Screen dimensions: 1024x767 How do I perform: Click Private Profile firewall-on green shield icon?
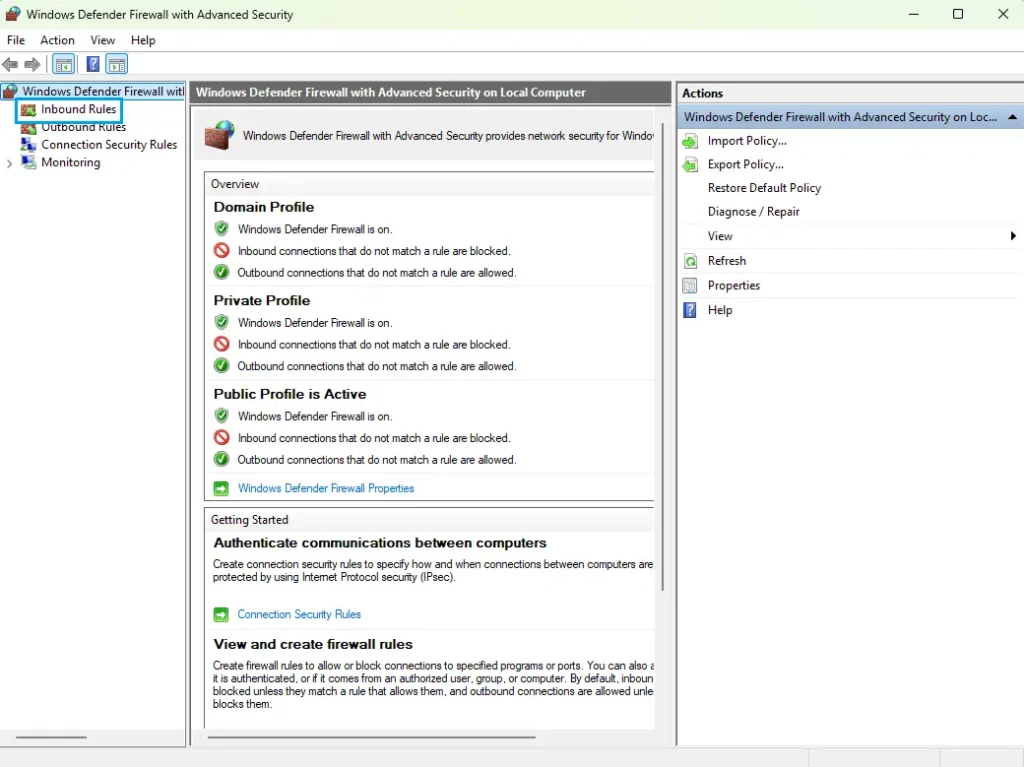[221, 322]
